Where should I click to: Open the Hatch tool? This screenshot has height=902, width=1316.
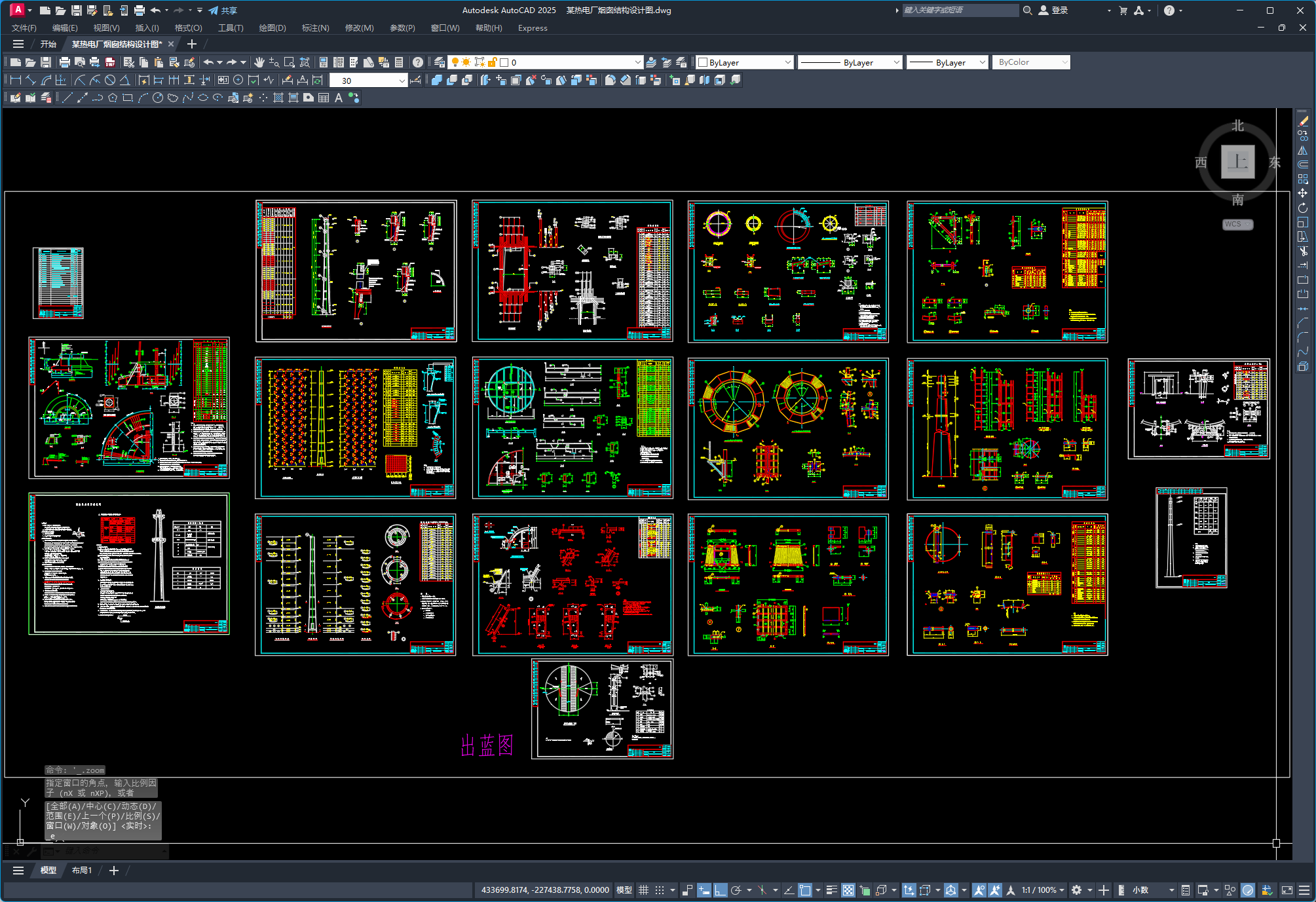[278, 98]
